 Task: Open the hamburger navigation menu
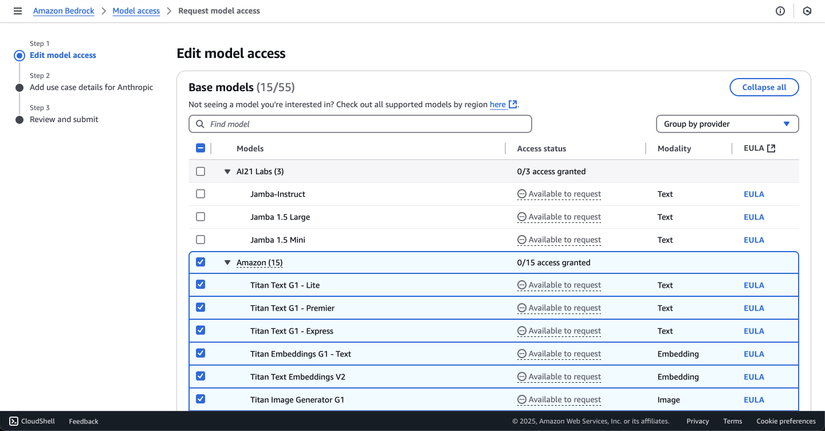point(17,11)
